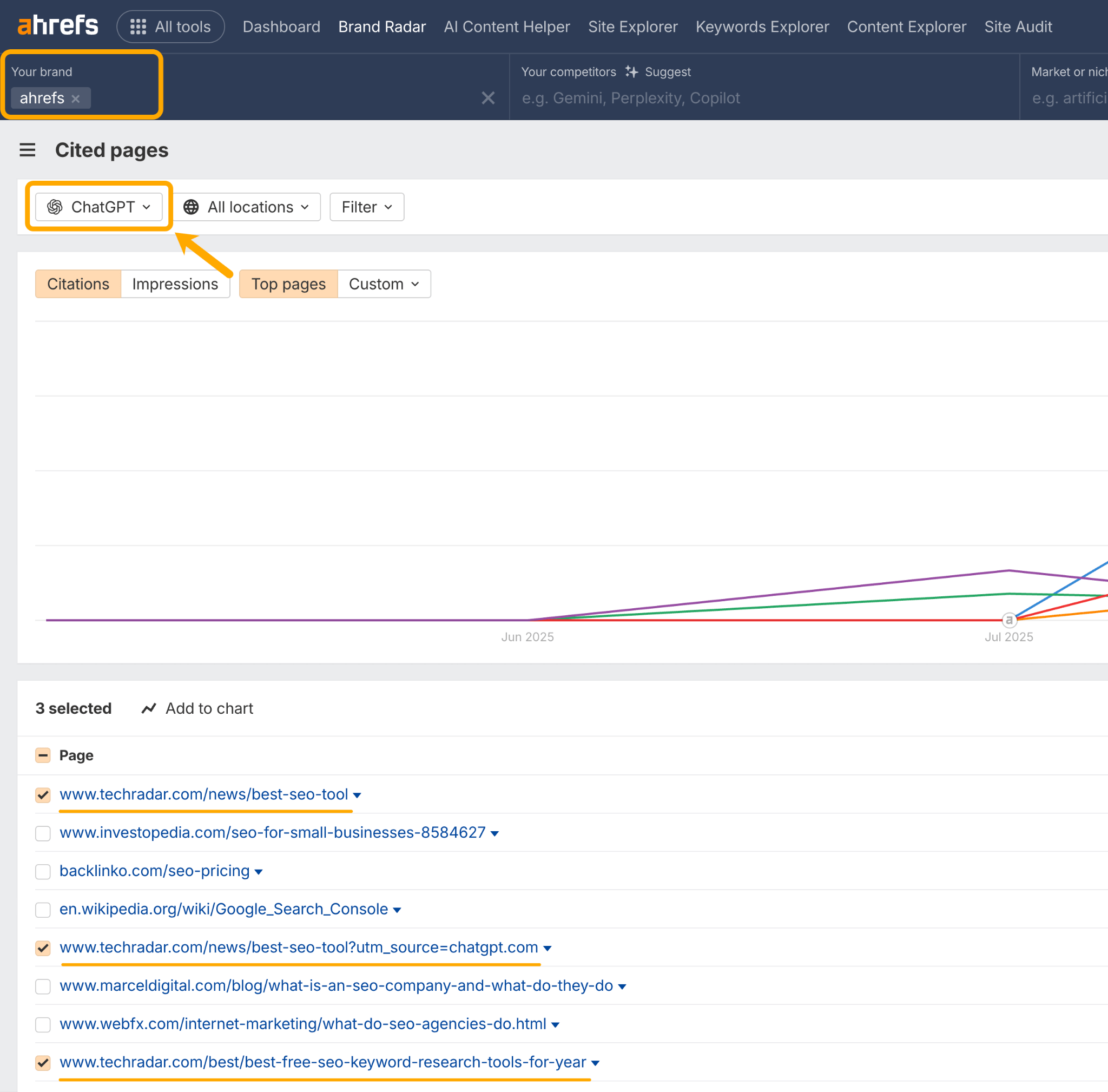Open the All locations dropdown
This screenshot has width=1108, height=1092.
point(247,207)
